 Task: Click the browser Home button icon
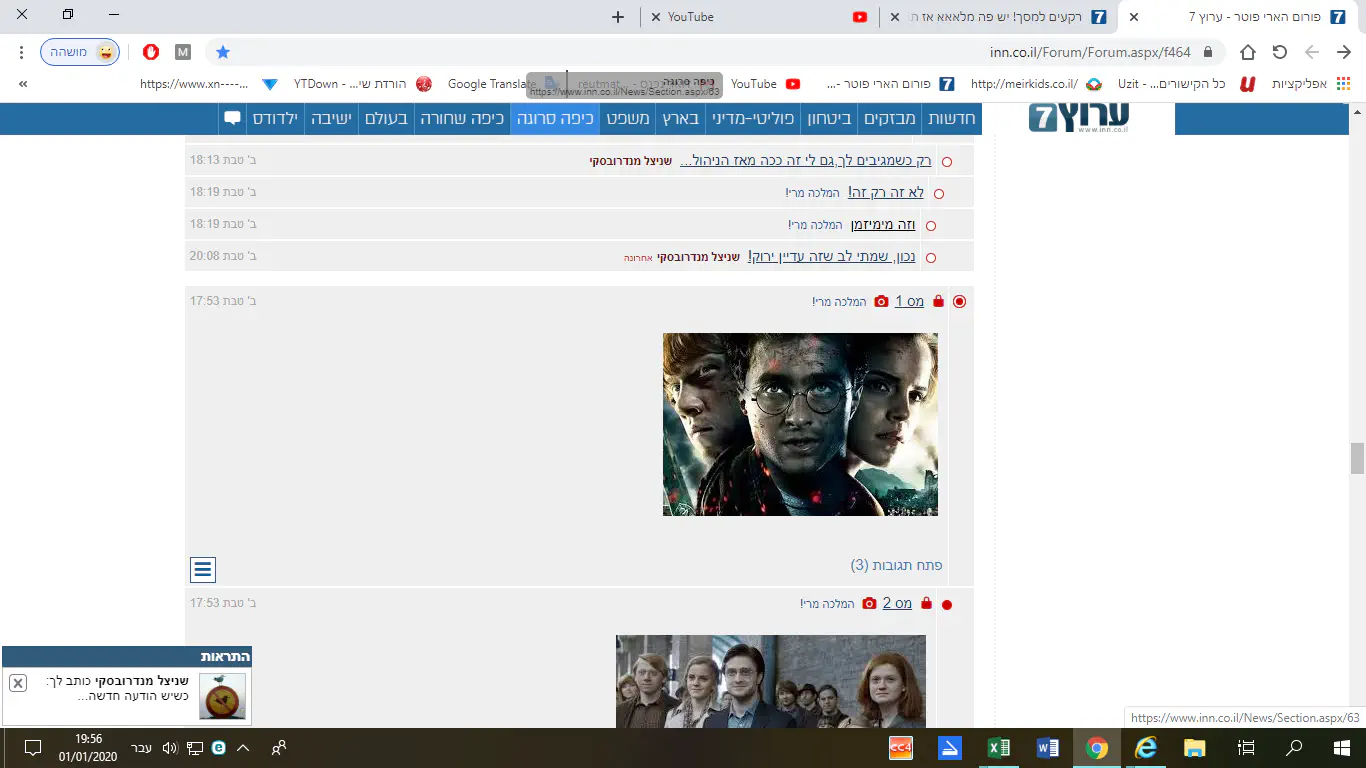coord(1248,52)
